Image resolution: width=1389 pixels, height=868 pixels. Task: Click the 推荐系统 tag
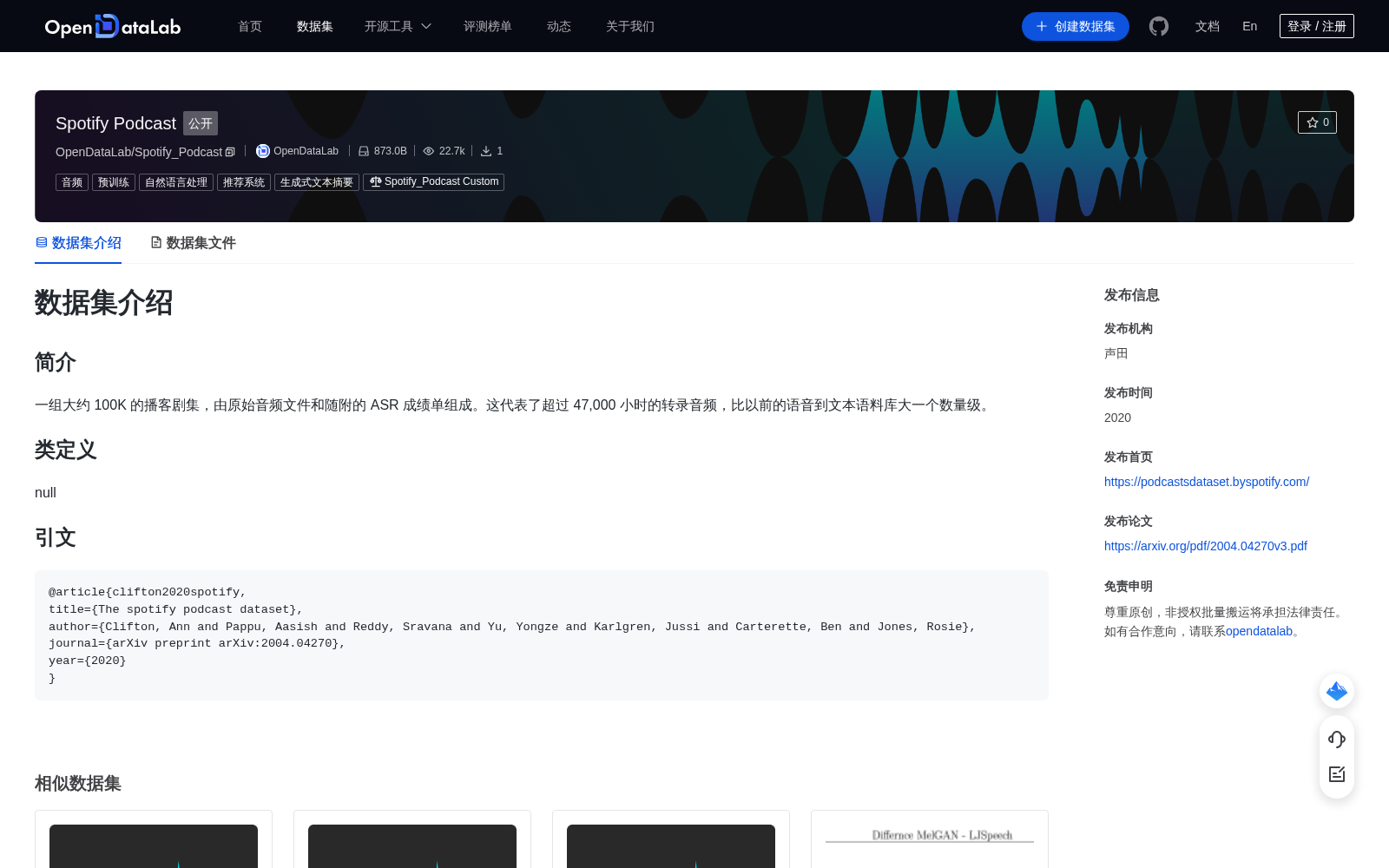[x=244, y=182]
